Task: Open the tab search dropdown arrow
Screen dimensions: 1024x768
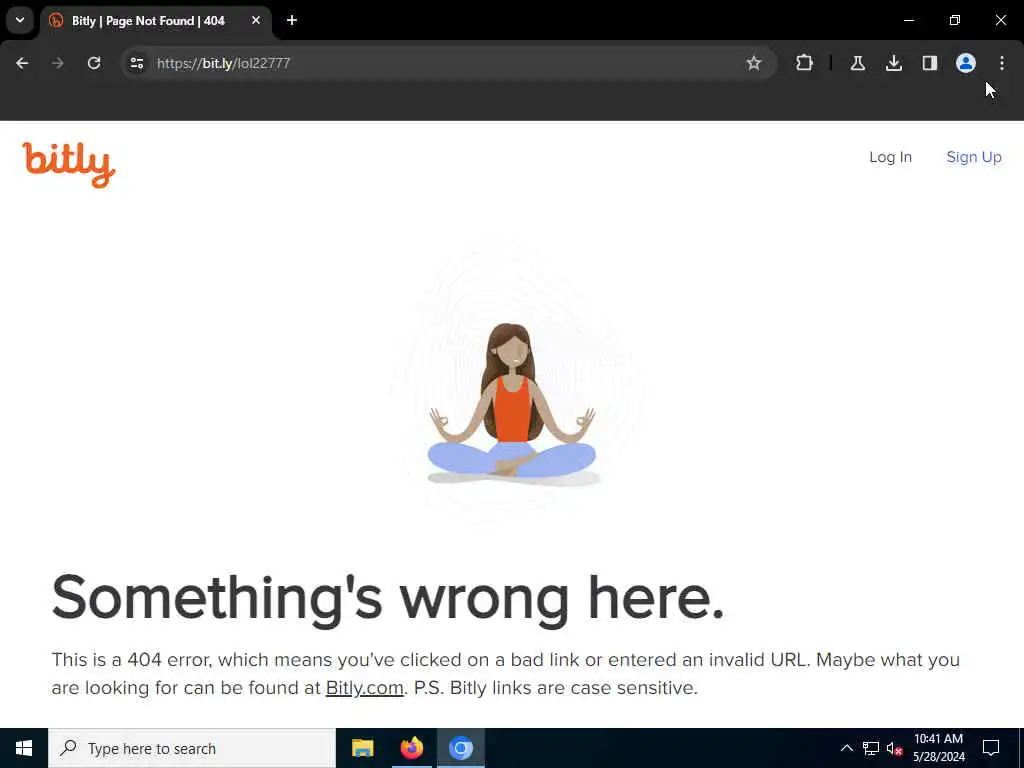Action: click(20, 20)
